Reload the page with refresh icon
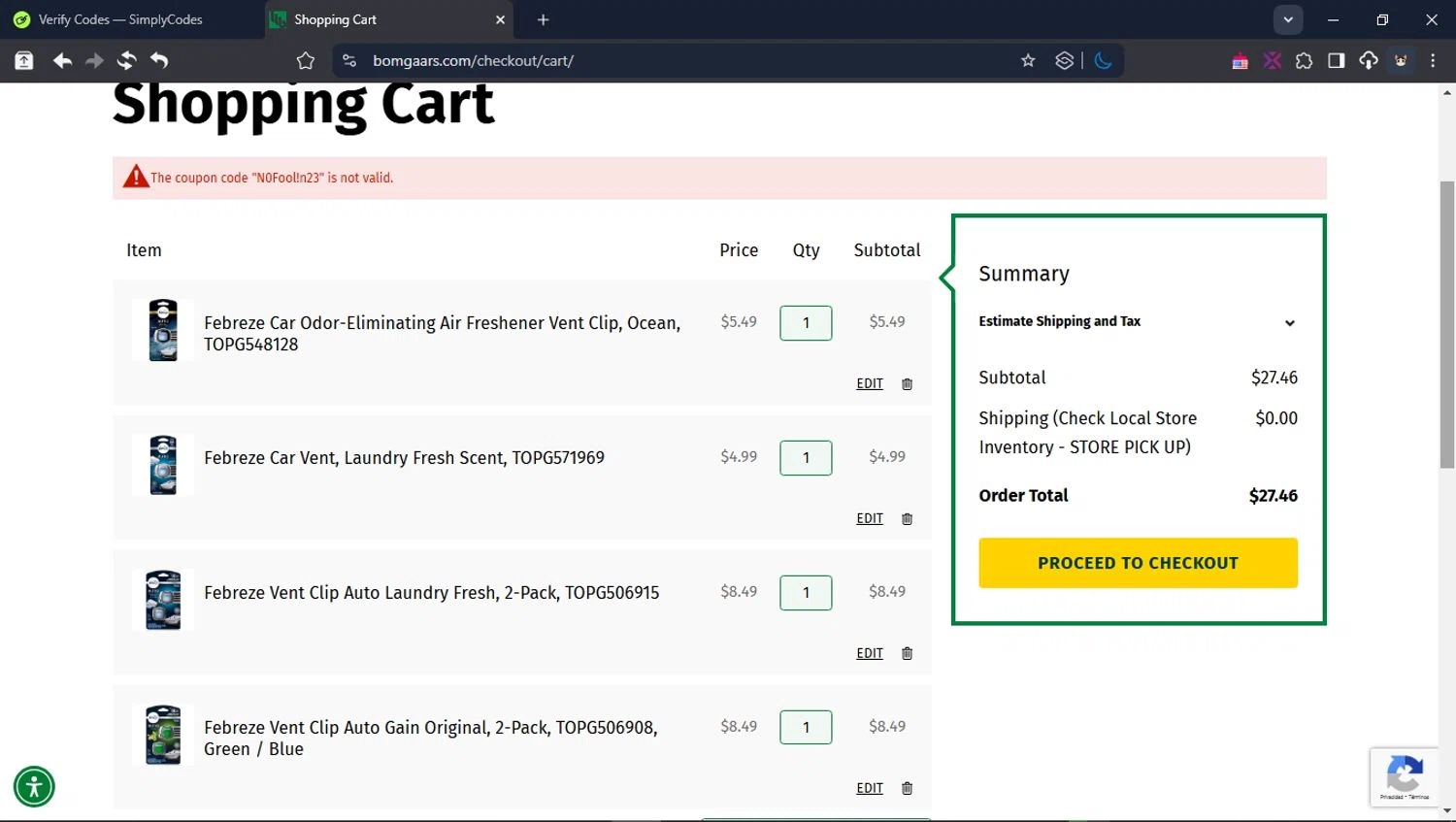Screen dimensions: 1456x822 [x=126, y=60]
